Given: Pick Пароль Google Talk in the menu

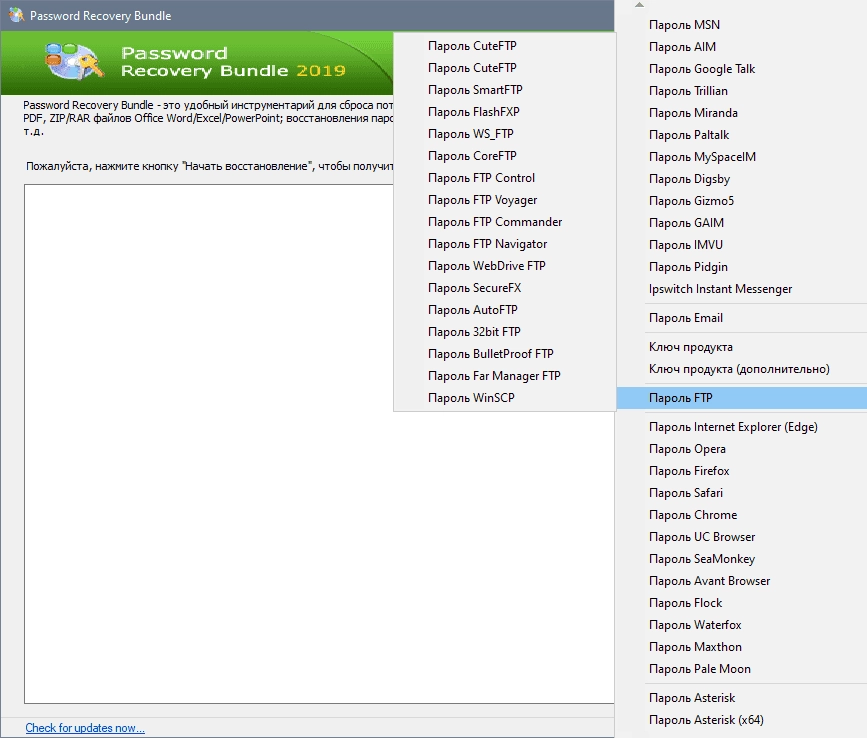Looking at the screenshot, I should point(741,69).
